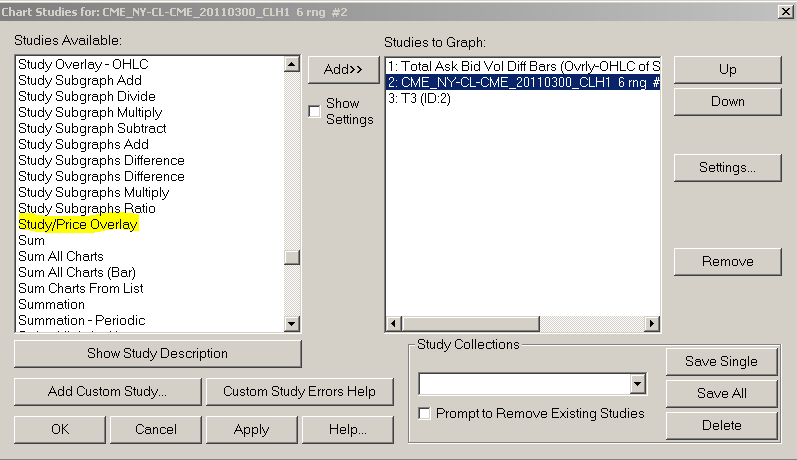Screen dimensions: 797x460
Task: Open the Study Collections dropdown arrow
Action: coord(637,384)
